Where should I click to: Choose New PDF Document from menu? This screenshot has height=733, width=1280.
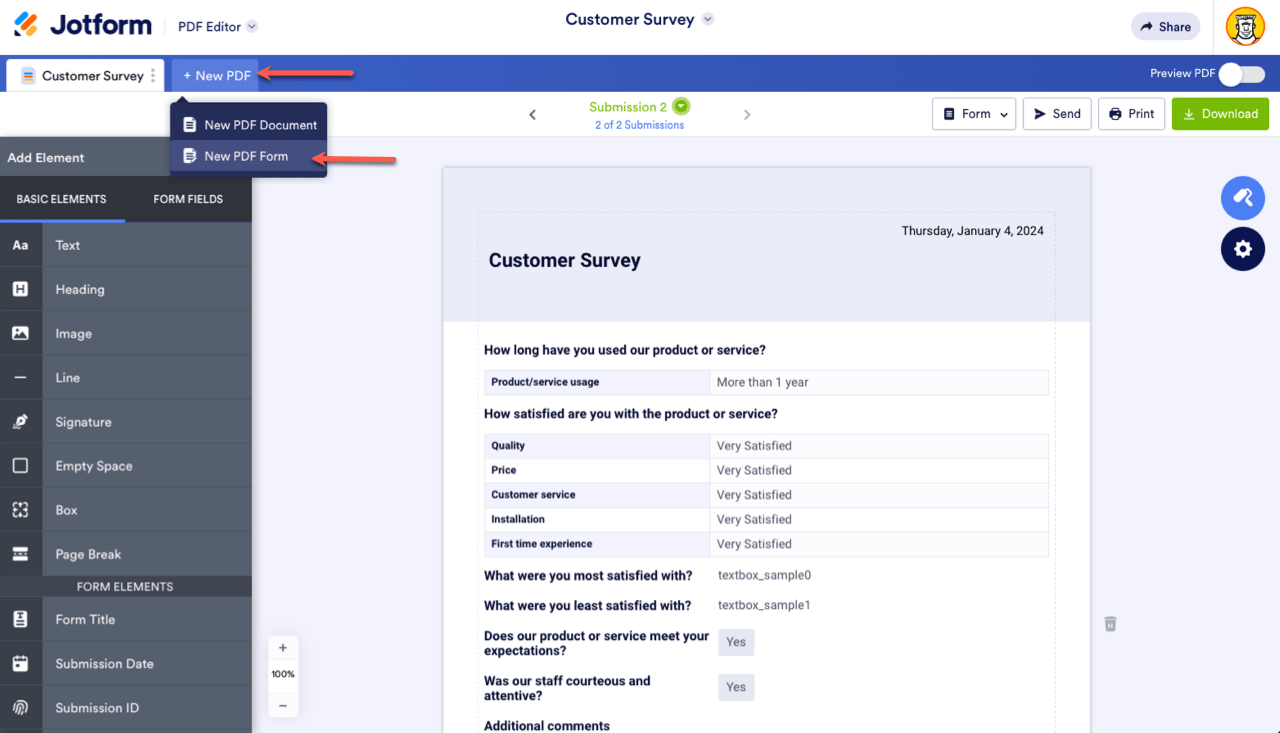pos(249,125)
